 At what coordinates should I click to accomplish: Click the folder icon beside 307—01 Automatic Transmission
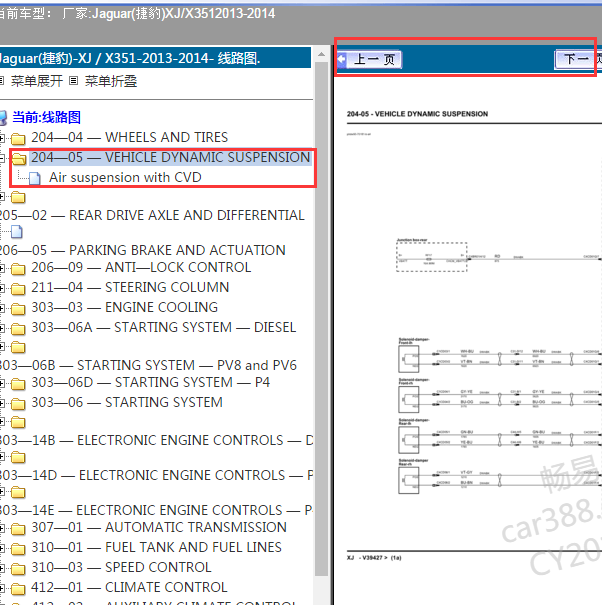pyautogui.click(x=18, y=529)
